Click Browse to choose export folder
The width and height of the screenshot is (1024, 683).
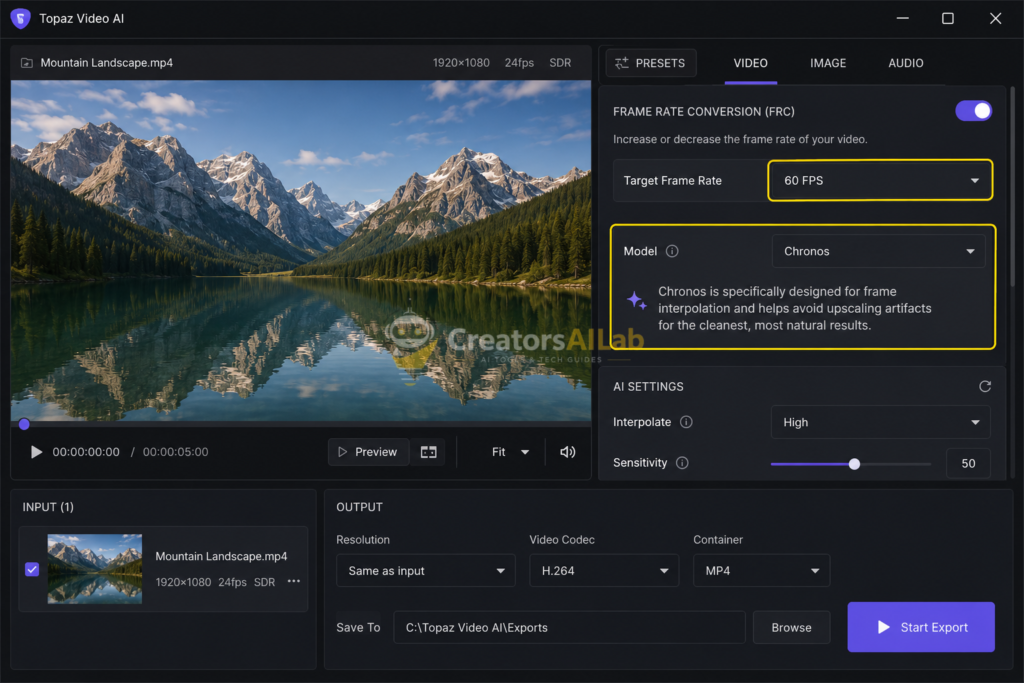(792, 627)
